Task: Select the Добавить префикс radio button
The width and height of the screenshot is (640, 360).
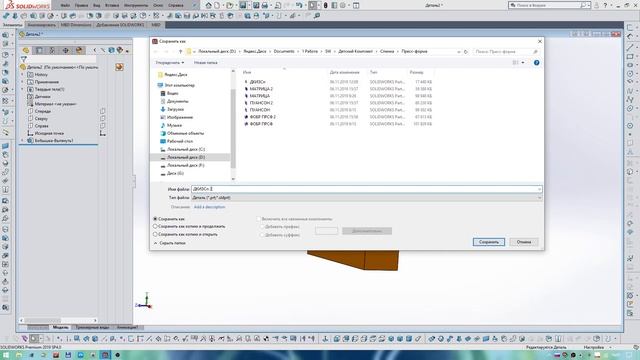Action: 262,227
